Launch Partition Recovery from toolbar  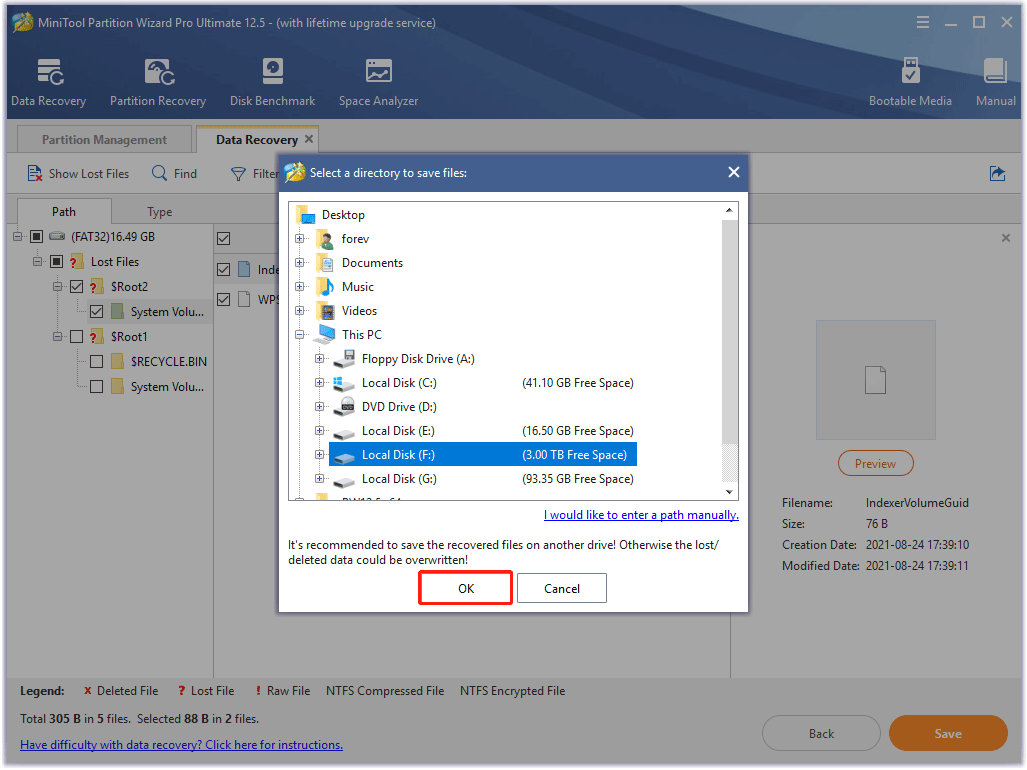point(158,82)
